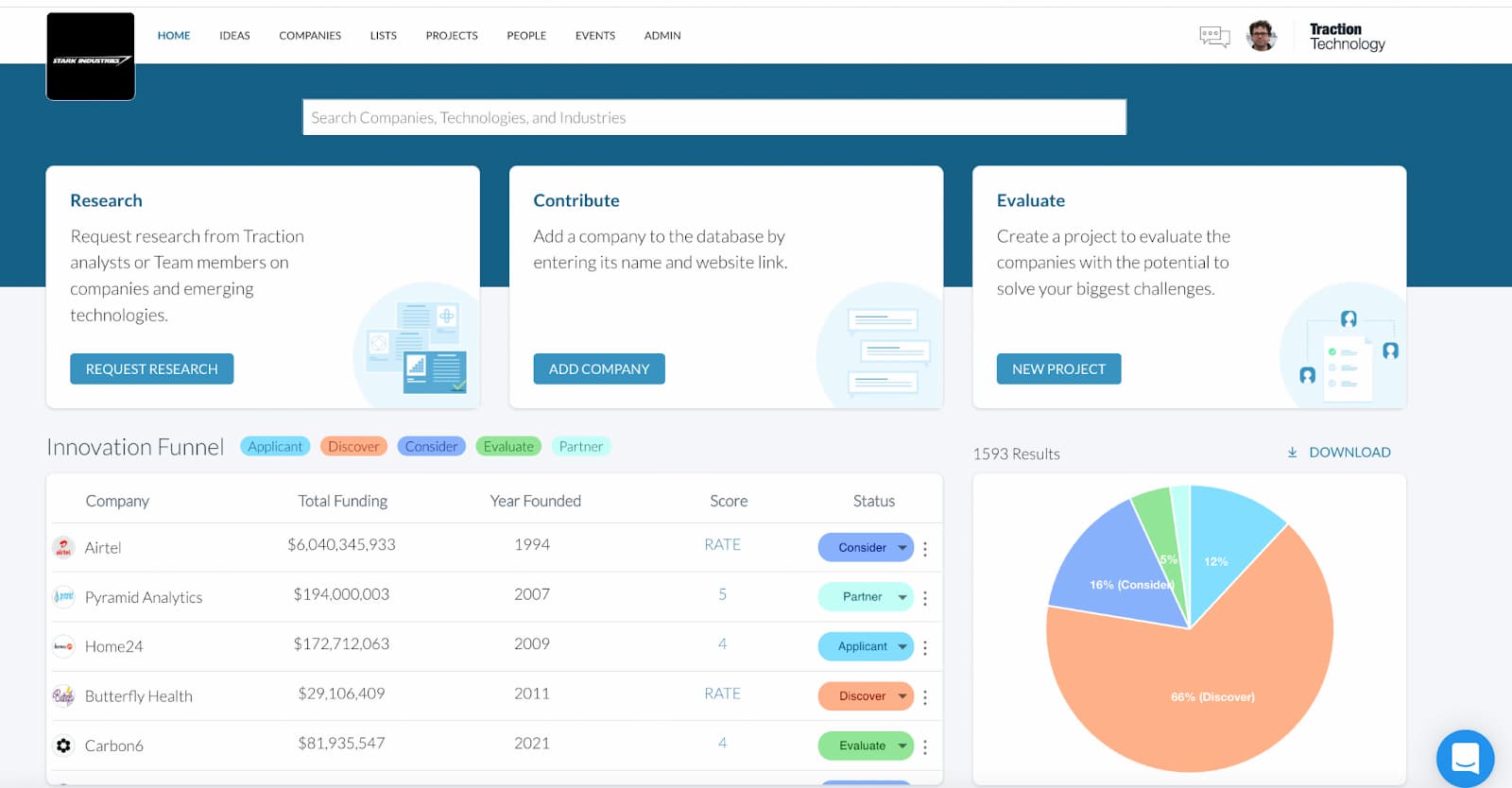
Task: Click the Add Company button
Action: [x=599, y=368]
